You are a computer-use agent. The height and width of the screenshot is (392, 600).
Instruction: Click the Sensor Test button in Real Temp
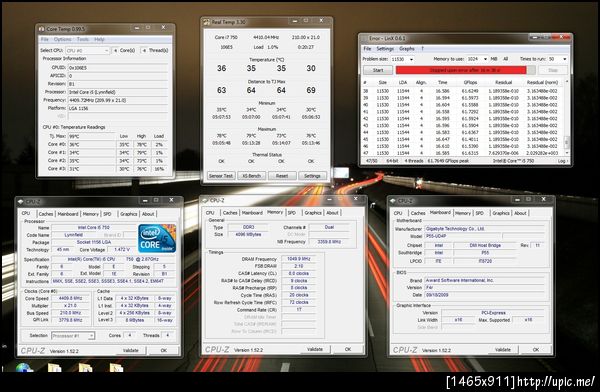tap(221, 175)
